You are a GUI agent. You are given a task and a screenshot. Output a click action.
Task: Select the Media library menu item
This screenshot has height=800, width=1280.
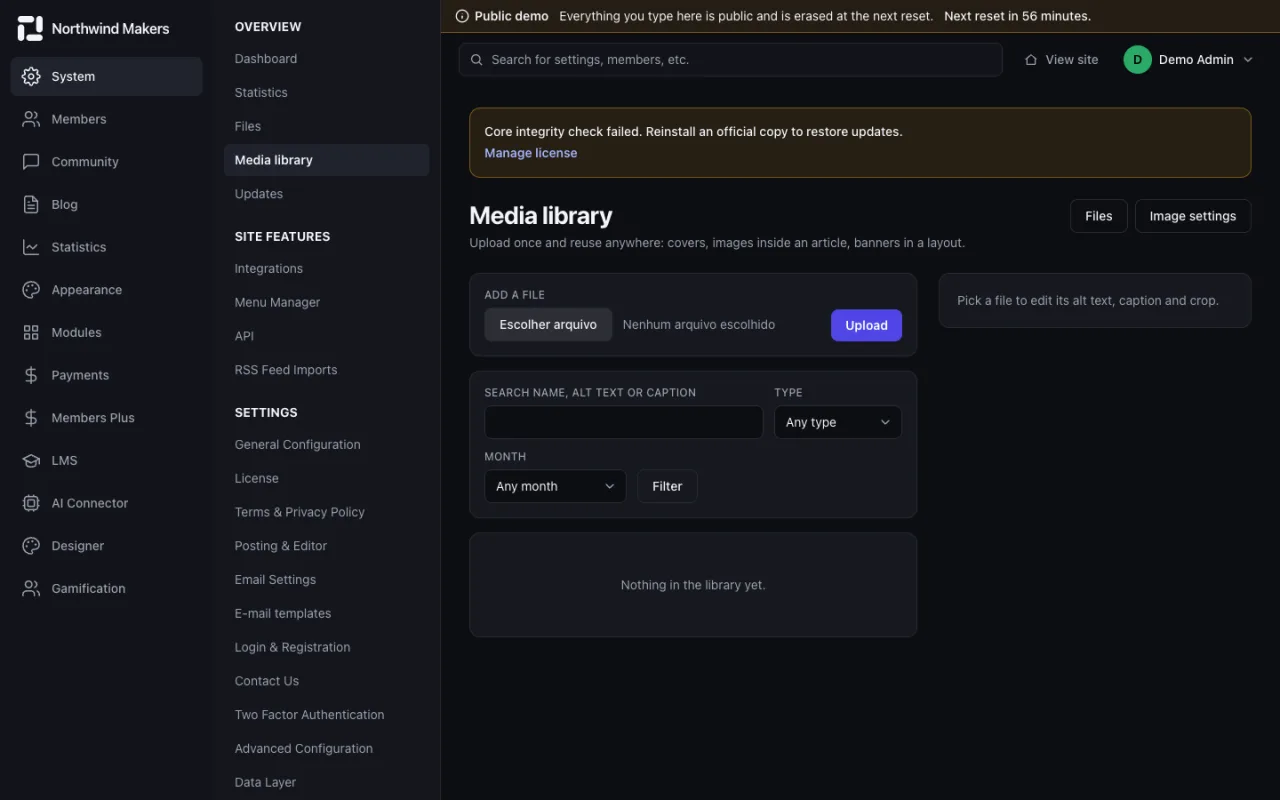326,160
